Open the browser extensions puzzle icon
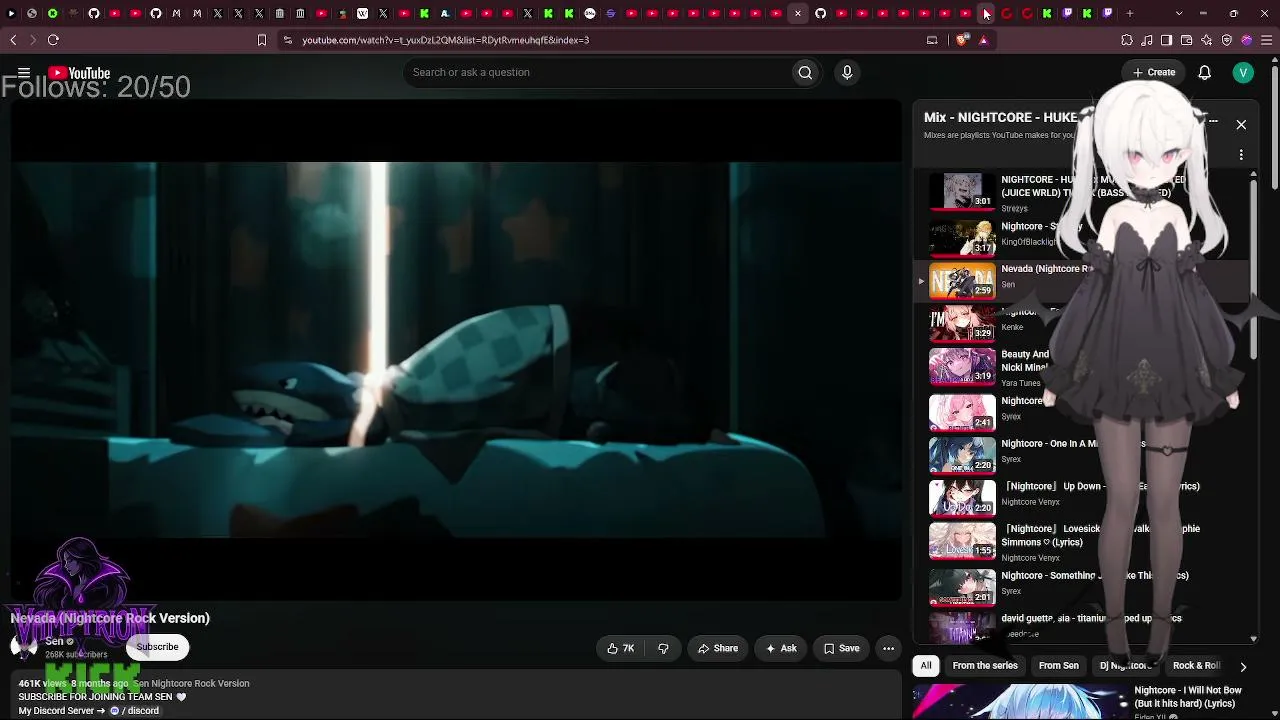The image size is (1280, 720). [1127, 40]
